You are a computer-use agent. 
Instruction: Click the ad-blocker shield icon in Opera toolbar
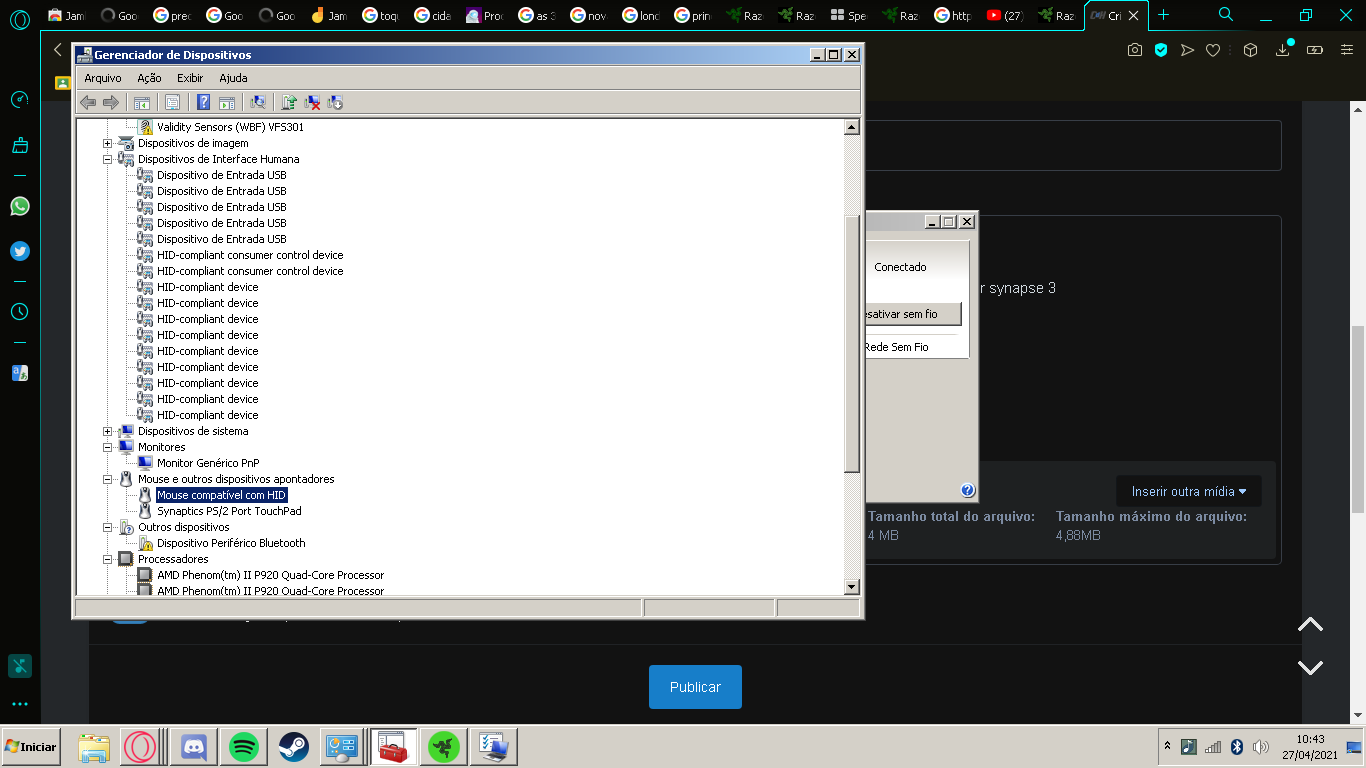click(x=1161, y=50)
